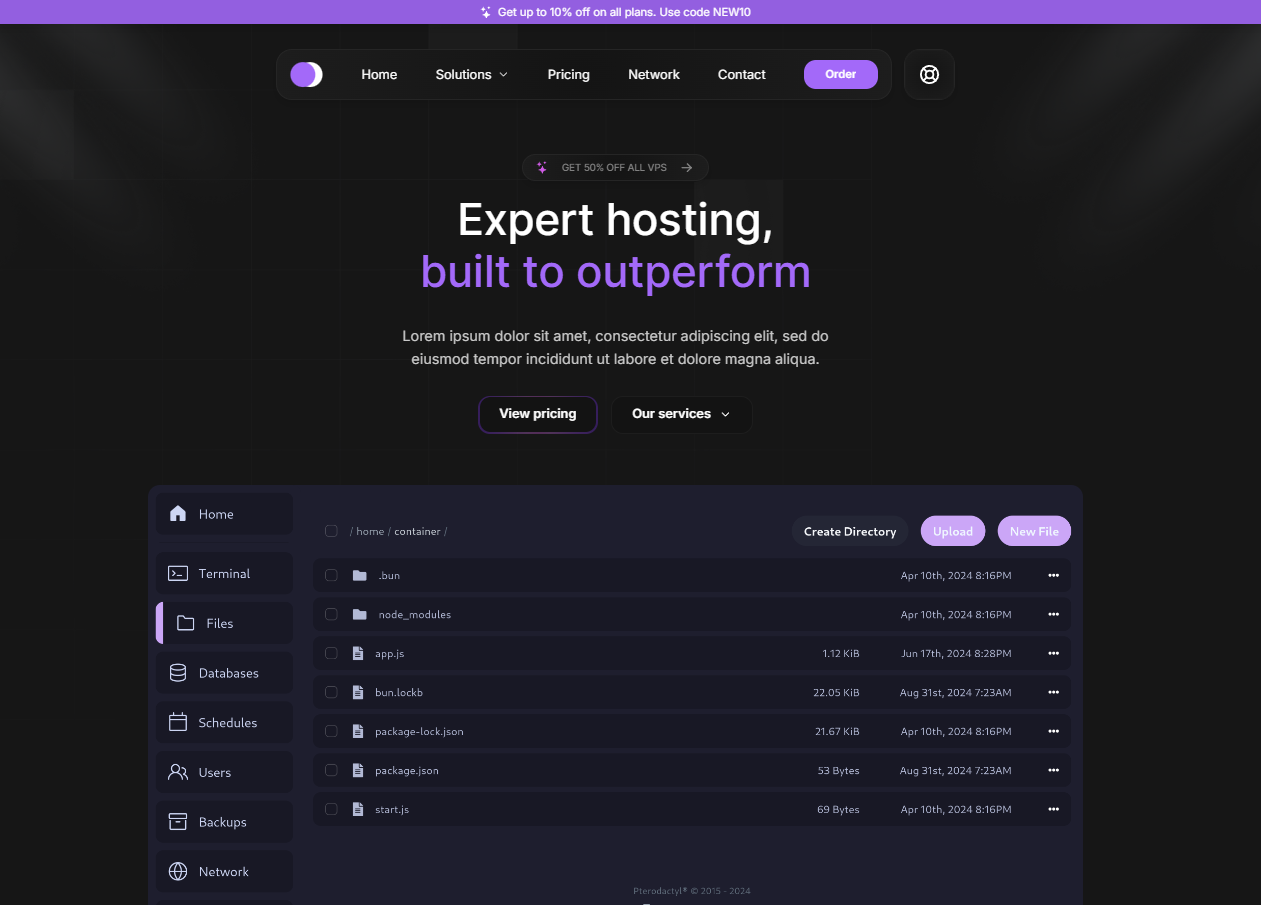Click the Upload button in file manager
The height and width of the screenshot is (905, 1261).
pyautogui.click(x=952, y=531)
